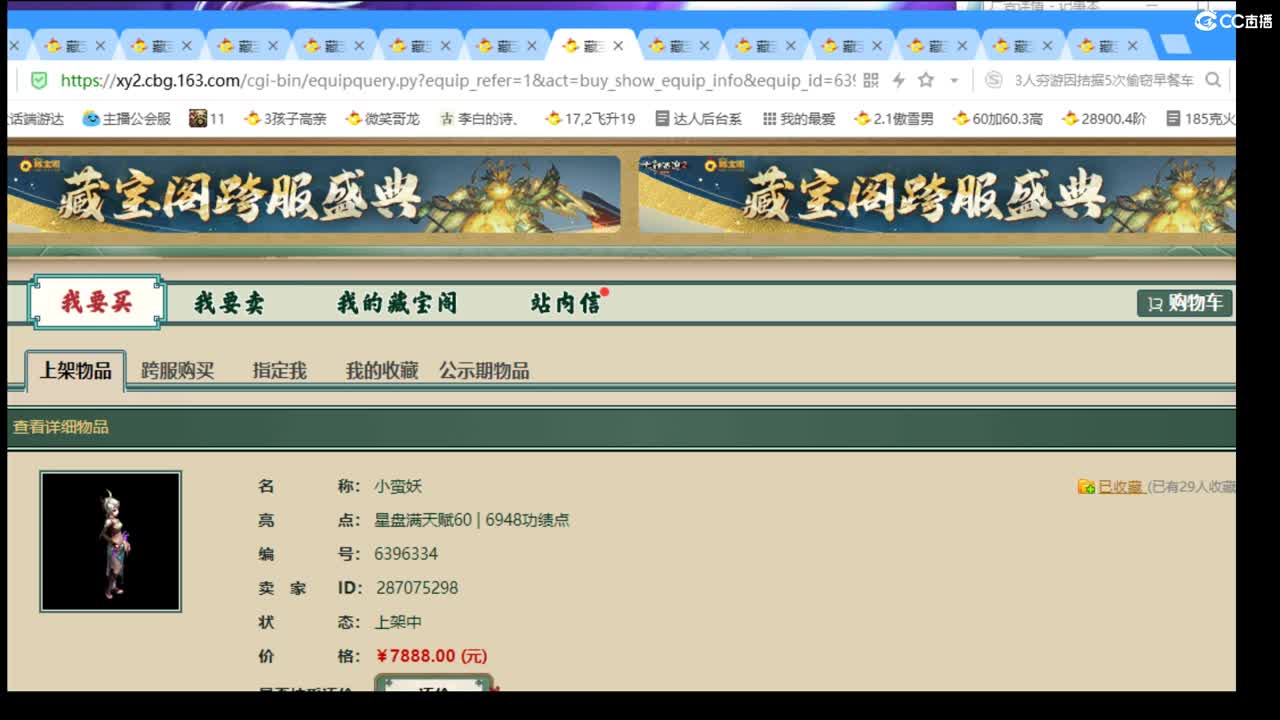Switch to the 我的收藏 tab
The height and width of the screenshot is (720, 1280).
point(382,371)
